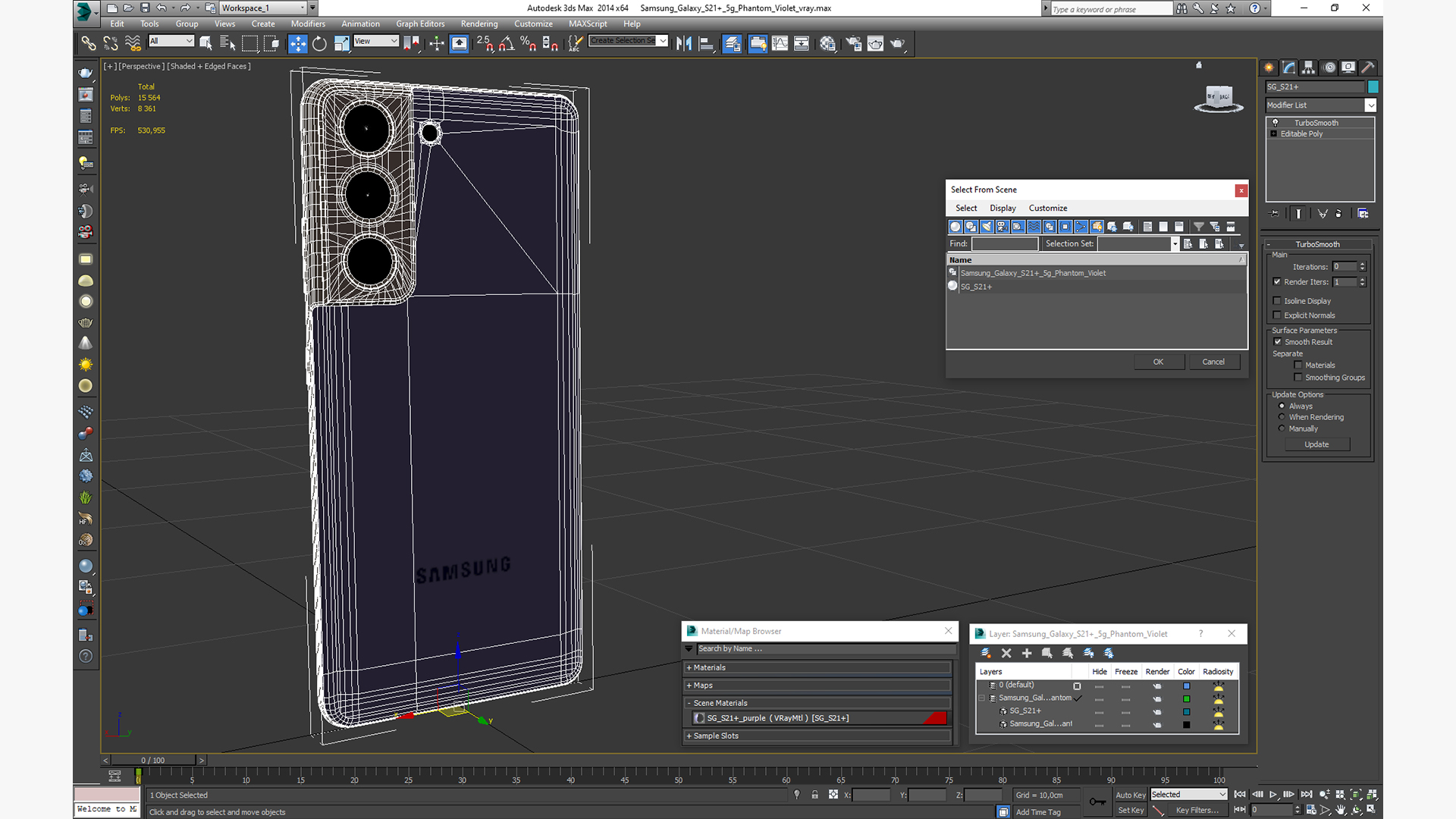This screenshot has height=819, width=1456.
Task: Expand the Materials group in the Material Browser
Action: point(709,668)
